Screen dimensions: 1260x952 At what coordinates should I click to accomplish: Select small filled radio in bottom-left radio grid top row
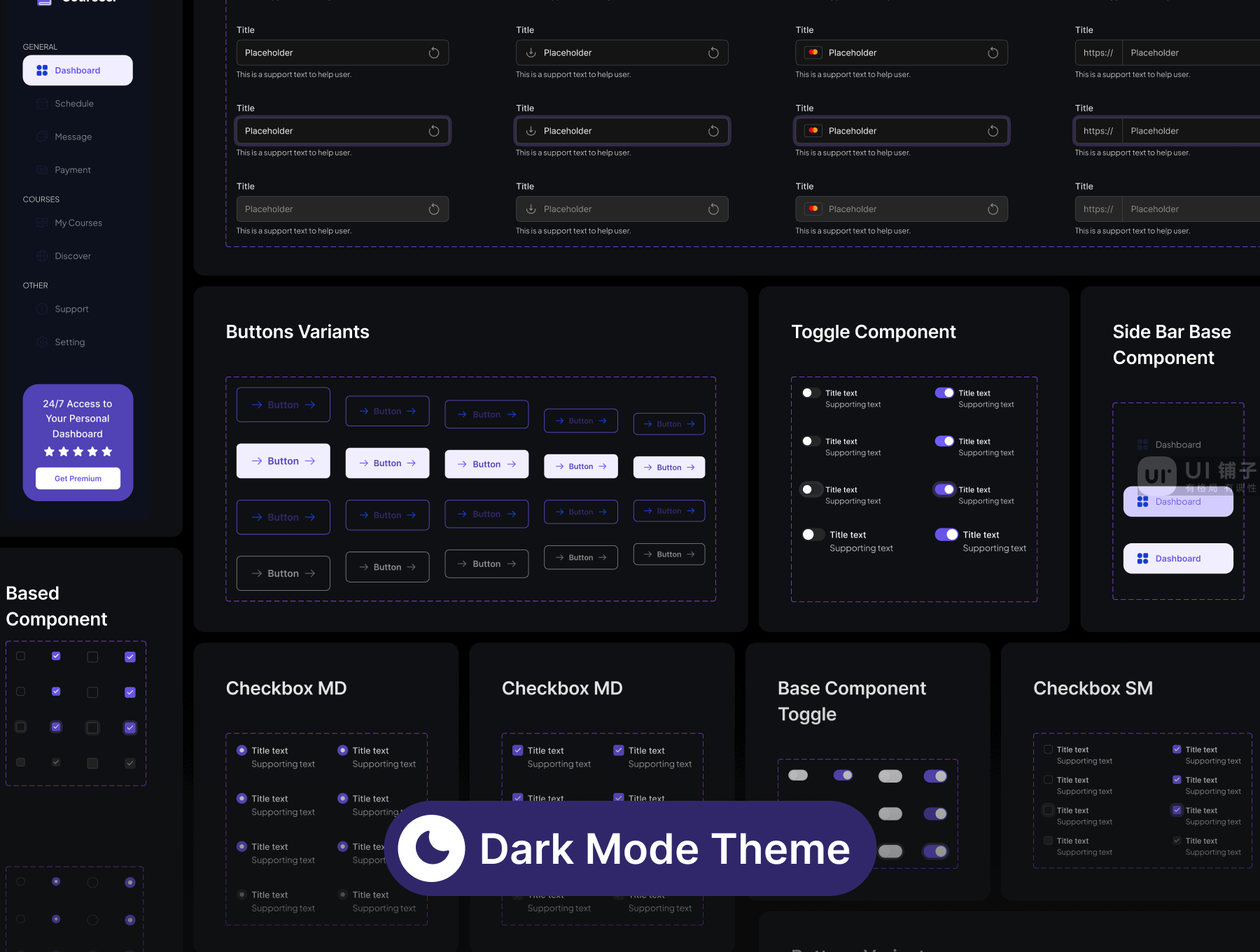[x=56, y=881]
